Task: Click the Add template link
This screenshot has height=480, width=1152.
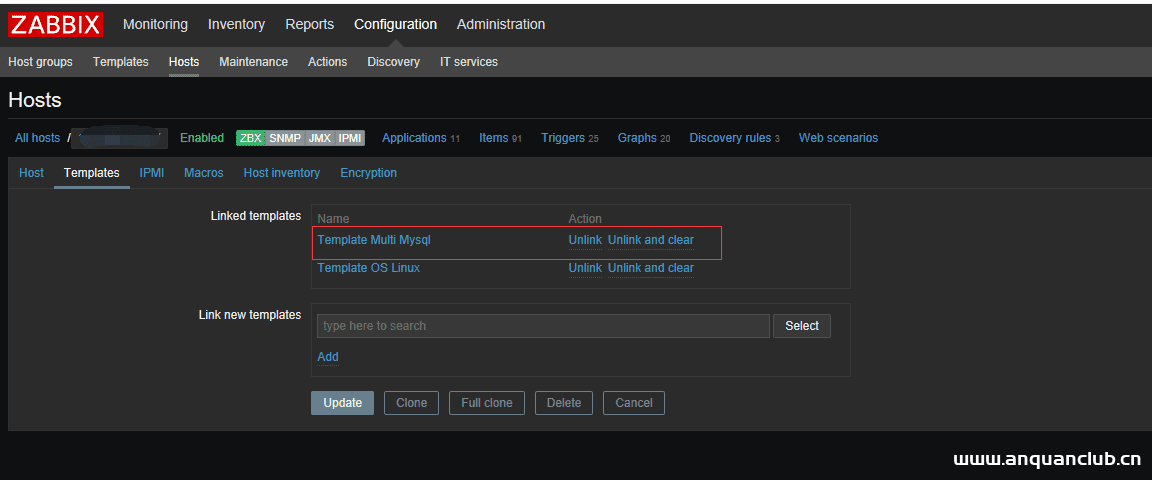Action: click(x=327, y=357)
